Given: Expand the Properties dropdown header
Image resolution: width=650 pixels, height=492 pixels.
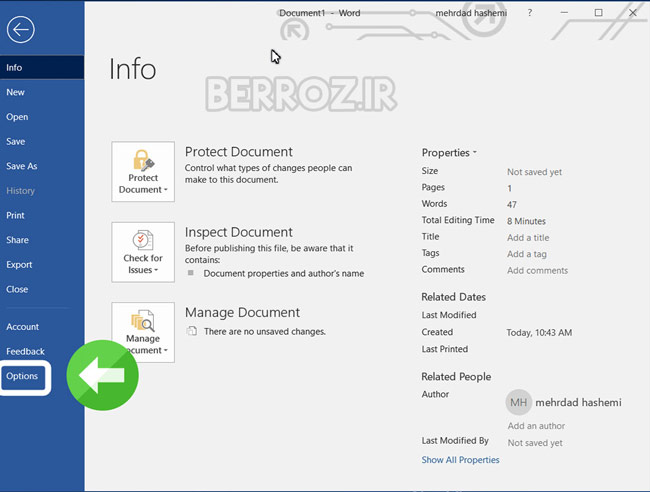Looking at the screenshot, I should pos(449,153).
